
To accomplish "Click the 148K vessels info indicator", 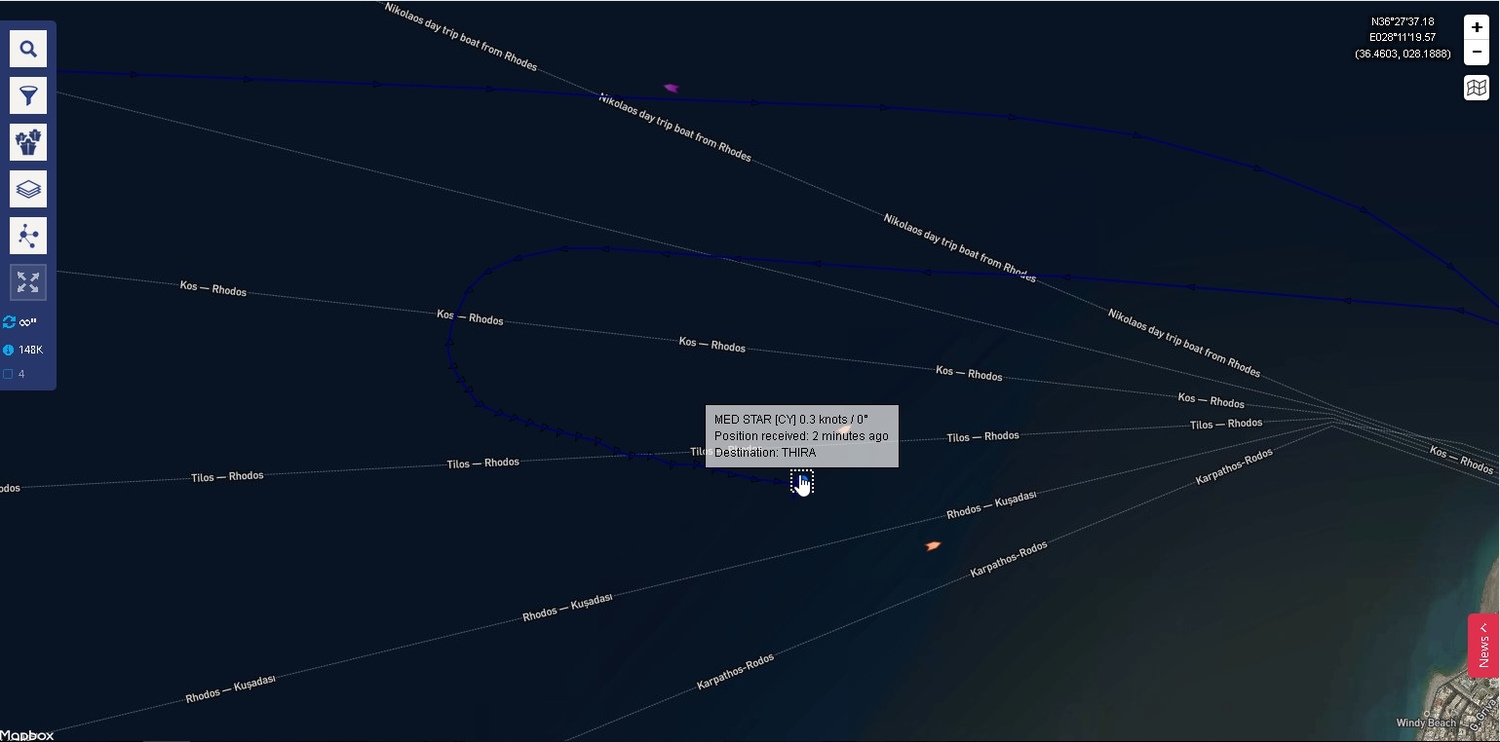I will coord(23,350).
